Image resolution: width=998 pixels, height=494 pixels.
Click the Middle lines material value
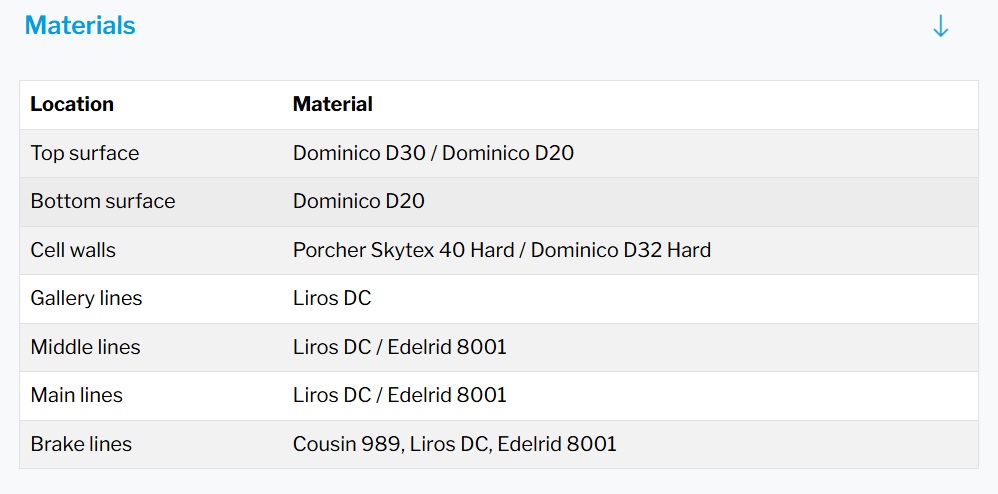point(399,347)
